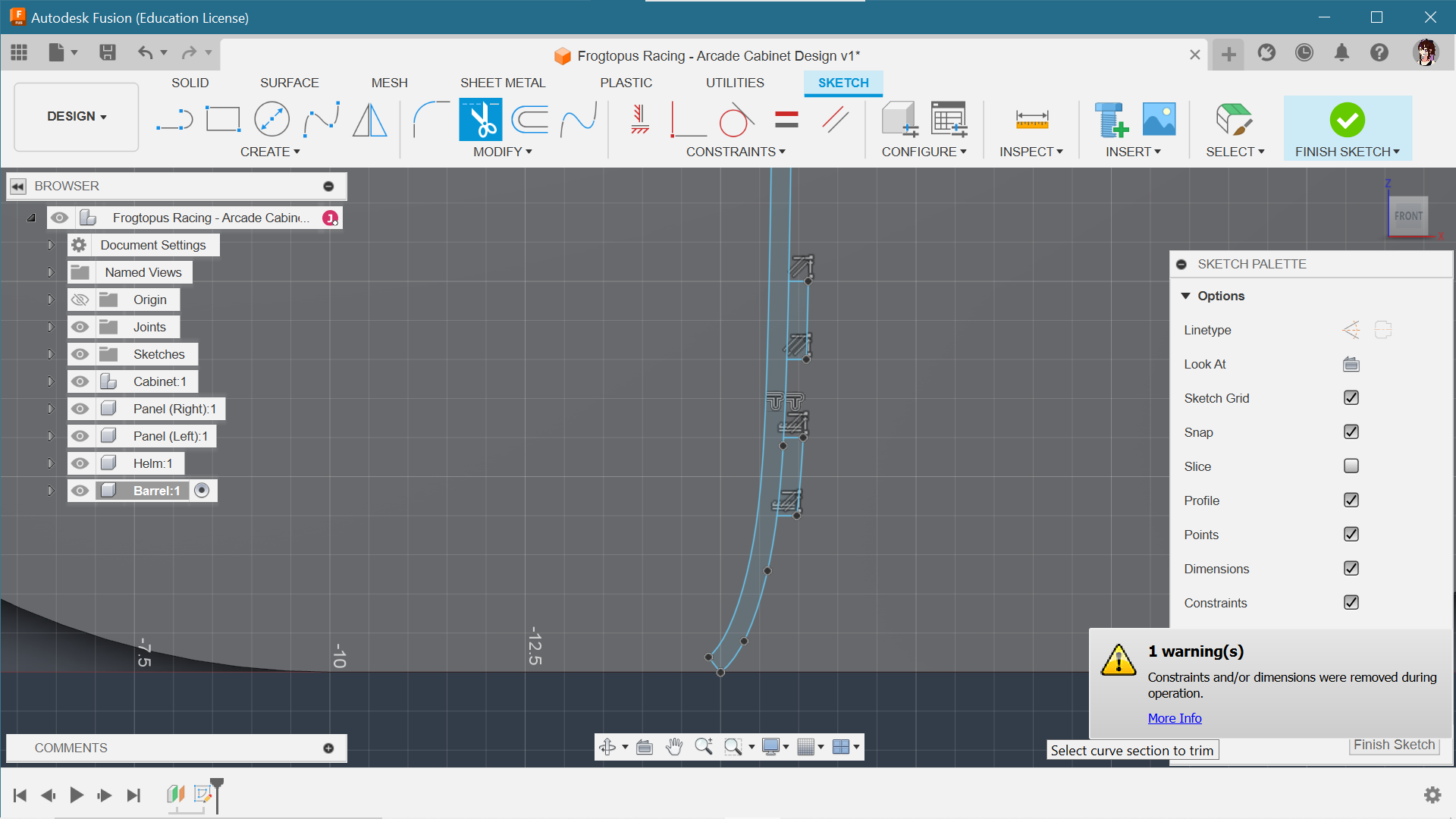Click the FRONT face of ViewCube
Viewport: 1456px width, 819px height.
tap(1408, 216)
